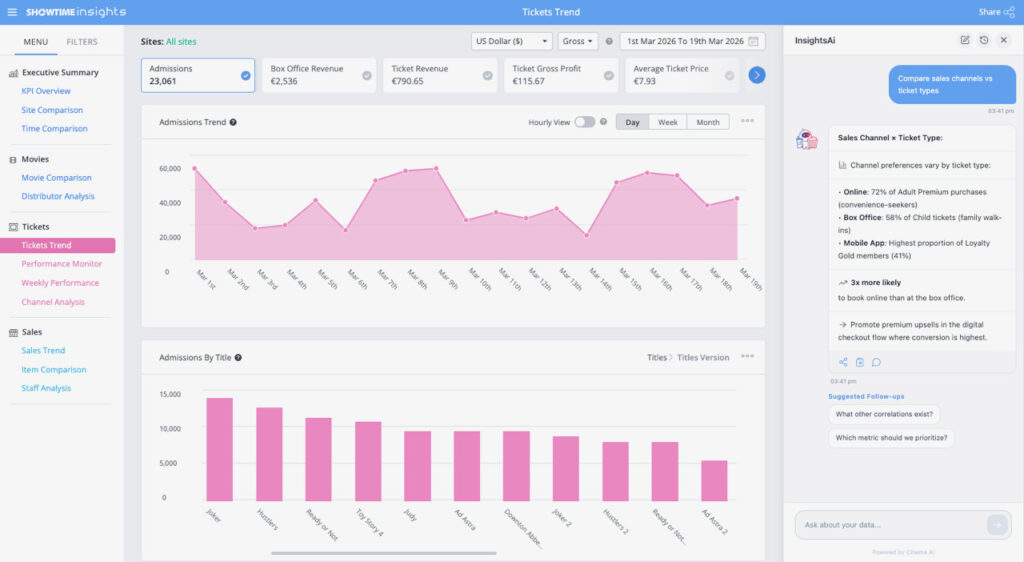Click the Joker bar in chart
Image resolution: width=1024 pixels, height=562 pixels.
coord(219,449)
